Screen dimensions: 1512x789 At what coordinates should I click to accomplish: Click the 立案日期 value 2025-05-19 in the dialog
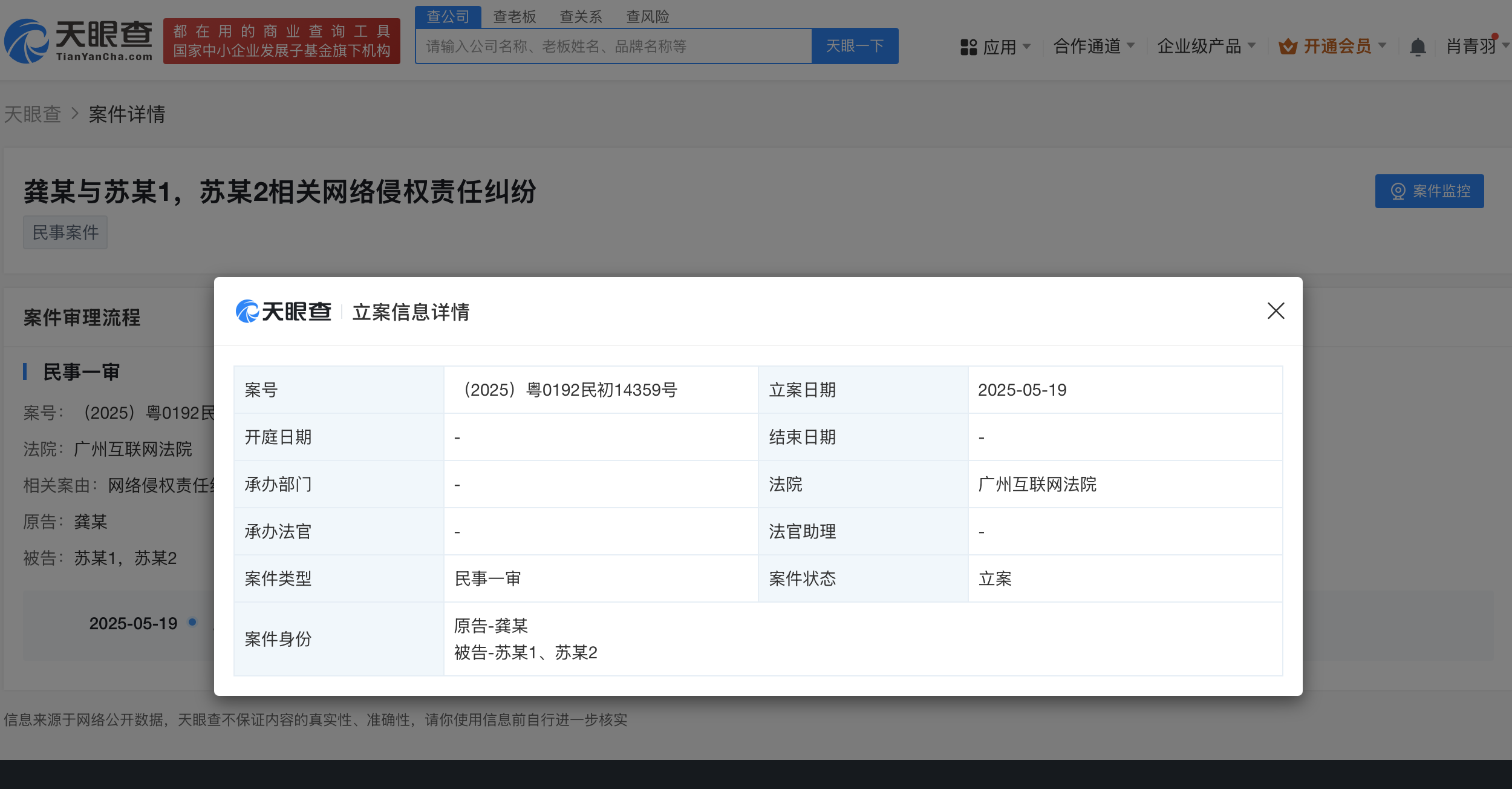[x=1022, y=390]
